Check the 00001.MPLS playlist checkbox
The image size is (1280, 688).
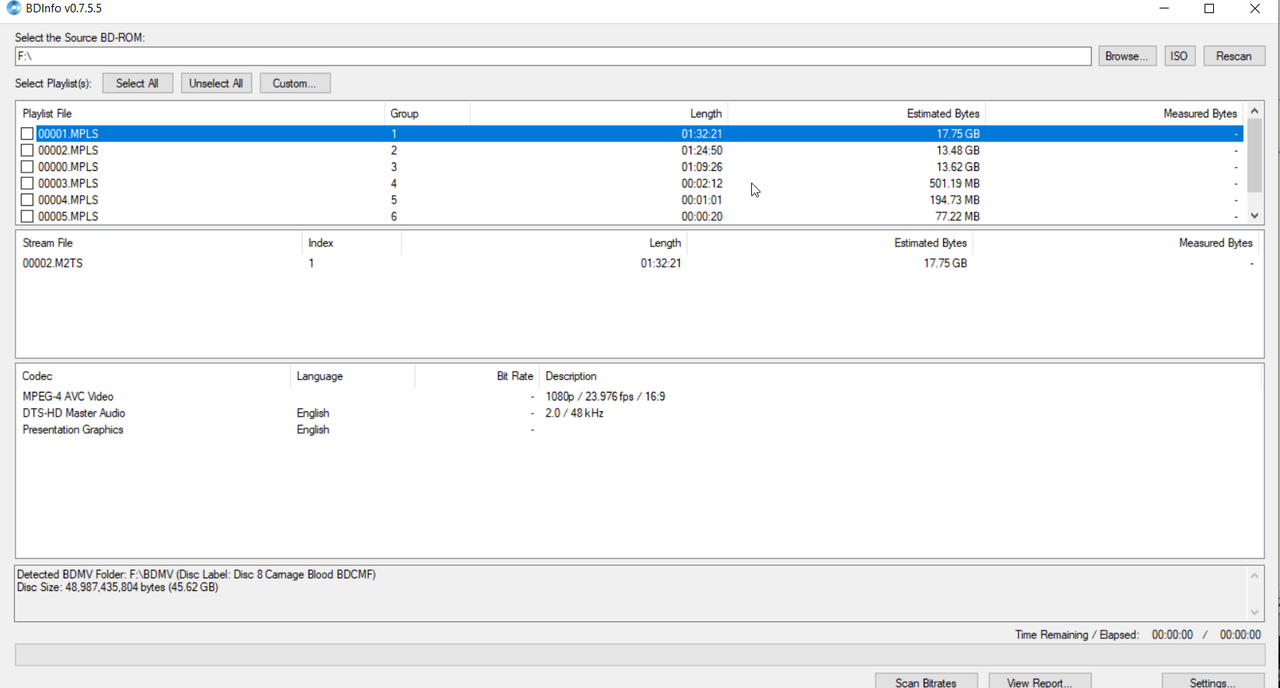click(x=27, y=134)
